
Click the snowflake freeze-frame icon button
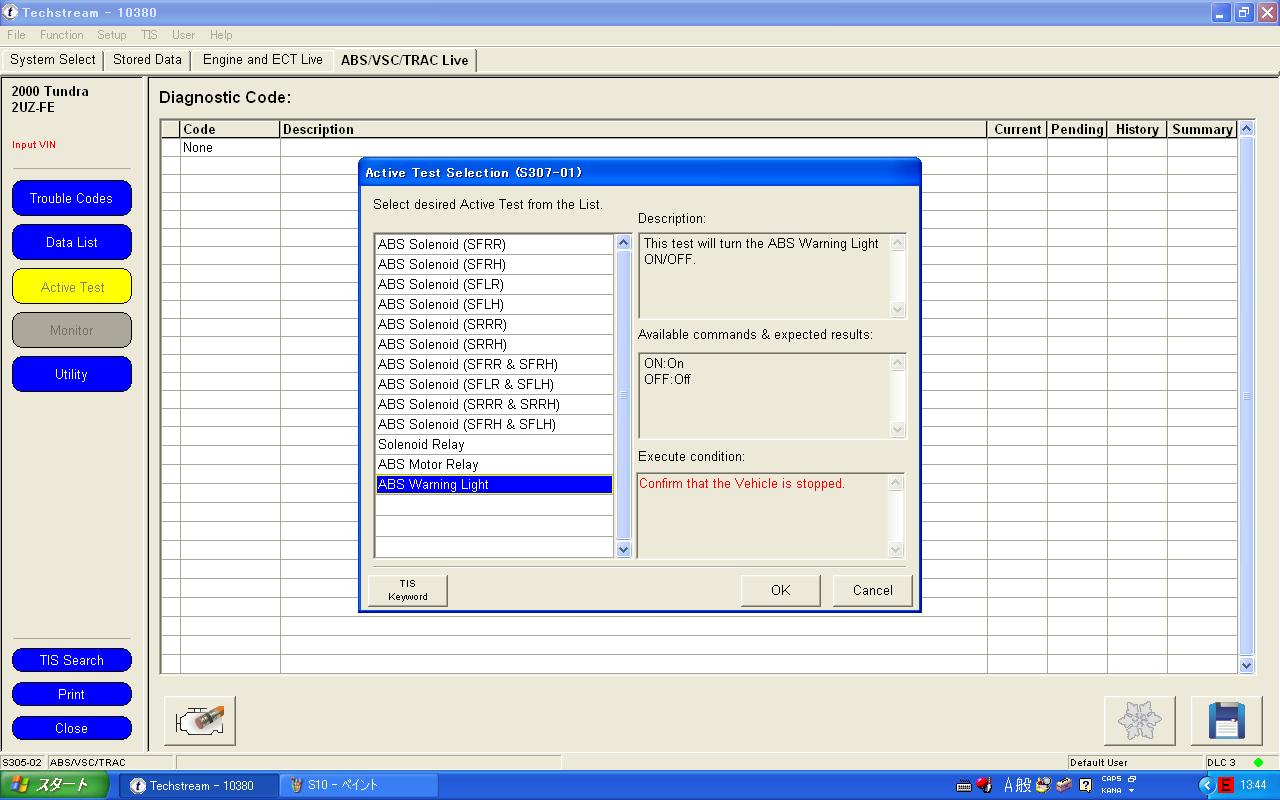tap(1139, 721)
